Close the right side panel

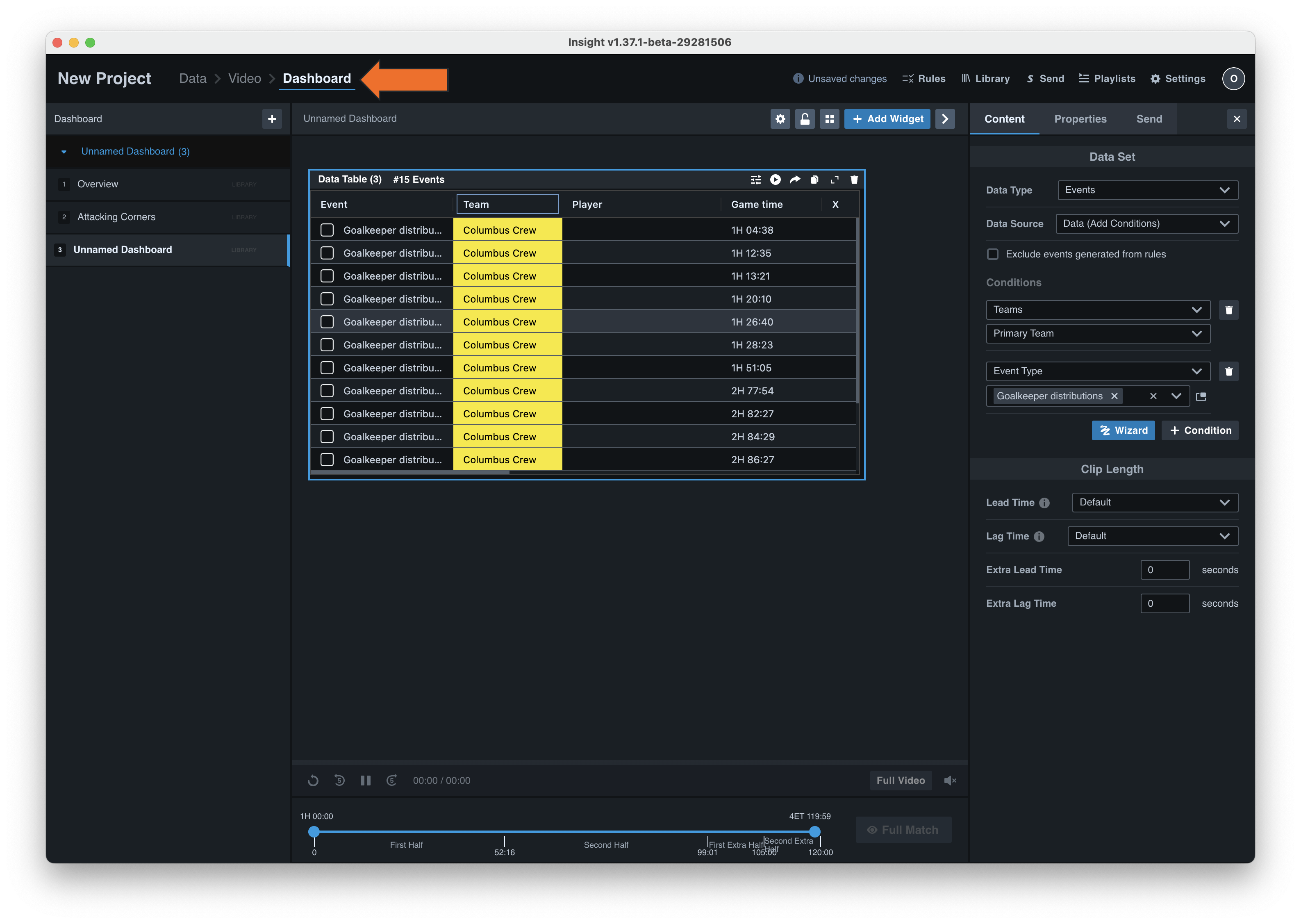coord(1237,119)
